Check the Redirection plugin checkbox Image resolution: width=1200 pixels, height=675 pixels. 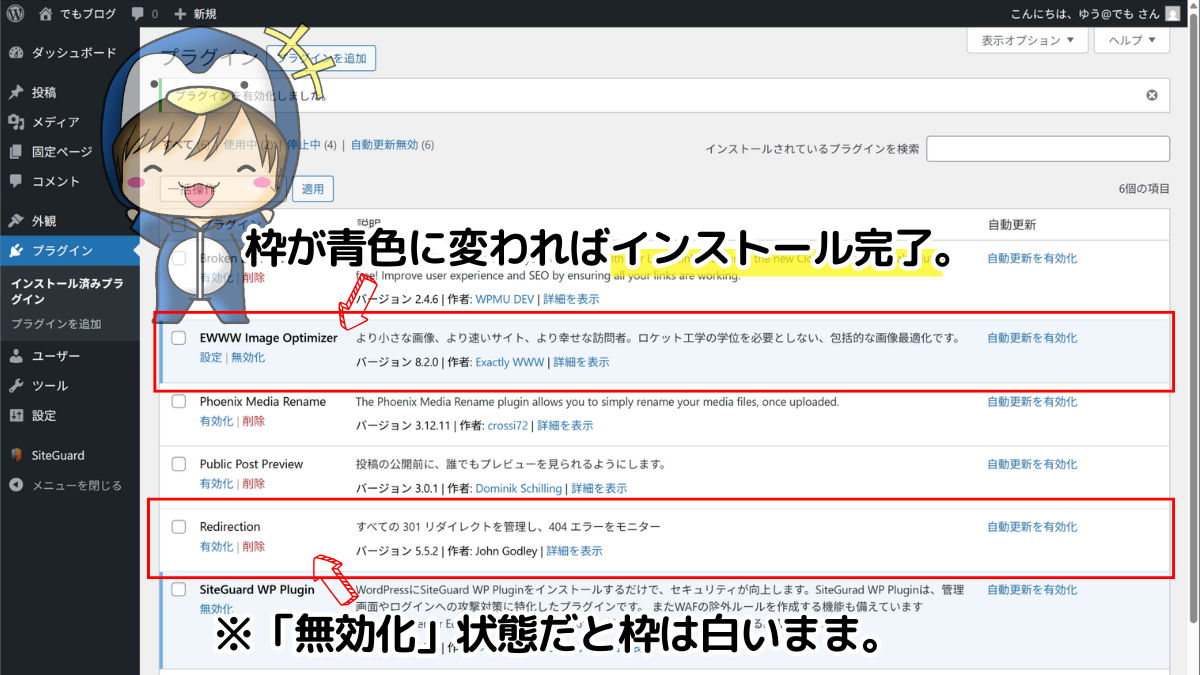(179, 527)
